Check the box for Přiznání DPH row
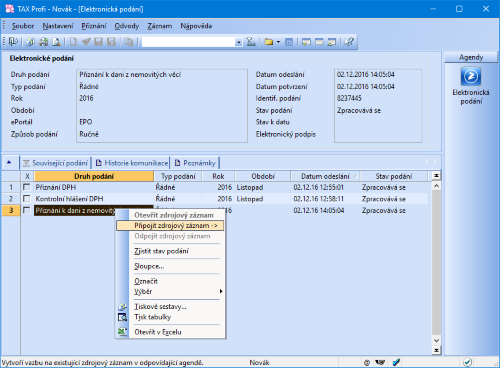Screen dimensions: 500x368 26,187
